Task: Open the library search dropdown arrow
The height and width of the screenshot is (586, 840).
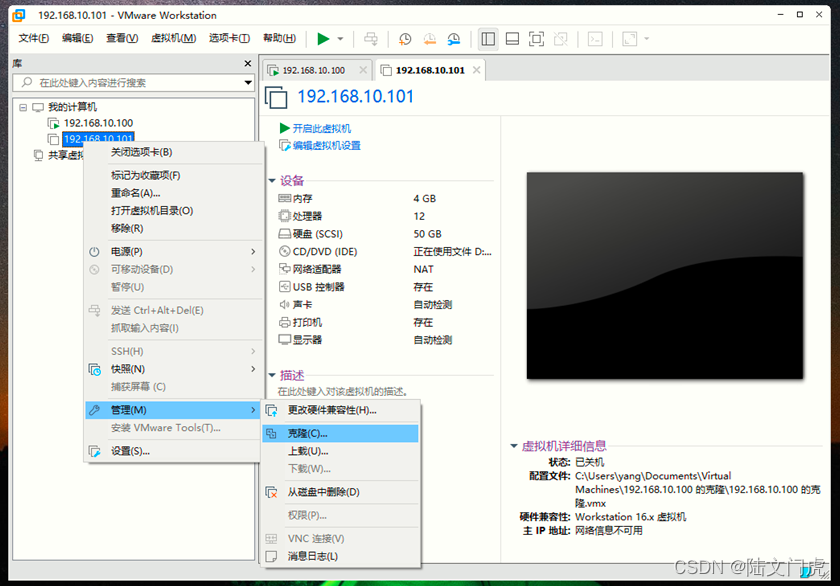Action: tap(248, 82)
